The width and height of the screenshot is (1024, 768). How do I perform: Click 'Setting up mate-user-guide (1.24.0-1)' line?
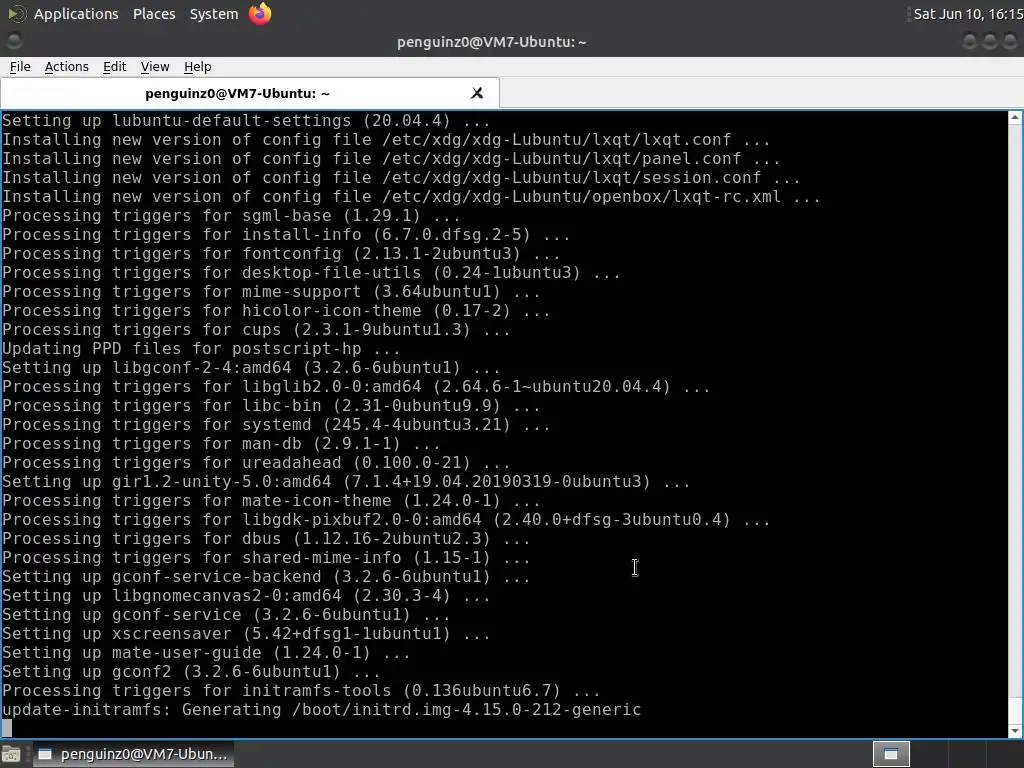tap(206, 652)
